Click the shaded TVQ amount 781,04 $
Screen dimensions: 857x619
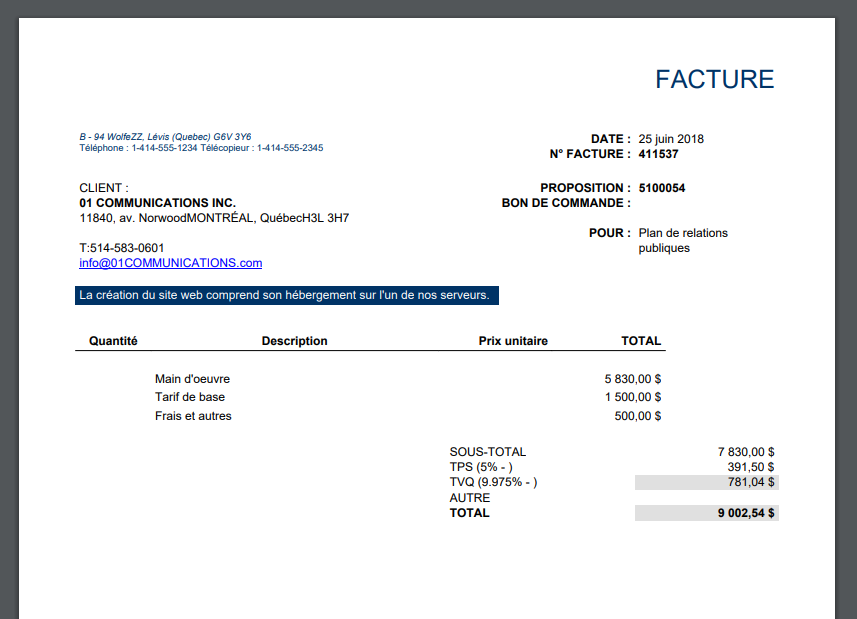pyautogui.click(x=750, y=482)
